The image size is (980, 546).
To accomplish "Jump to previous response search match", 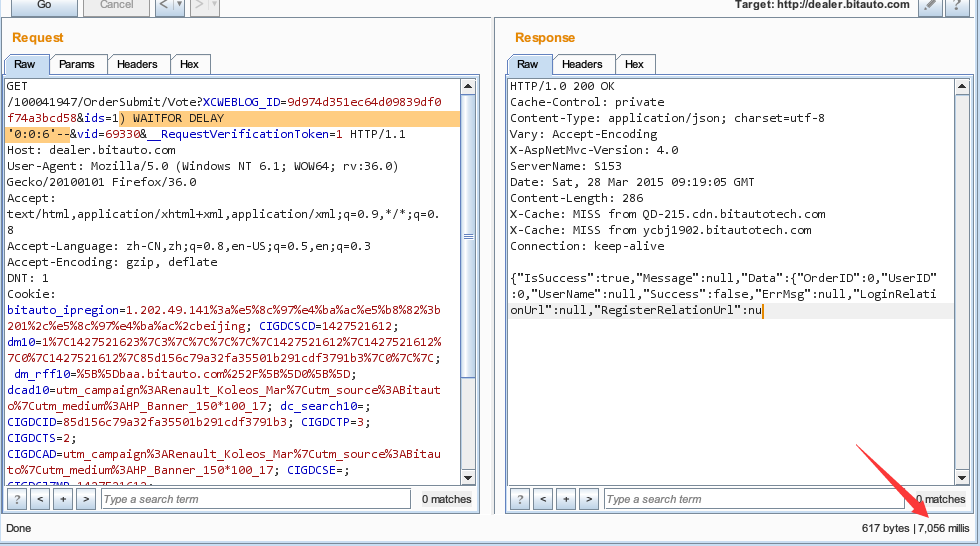I will (543, 499).
